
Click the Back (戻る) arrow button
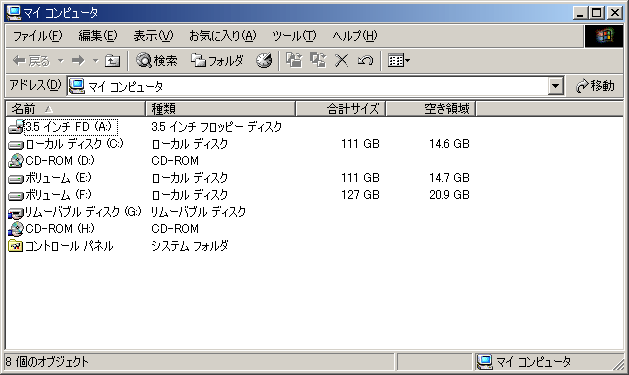pyautogui.click(x=31, y=61)
